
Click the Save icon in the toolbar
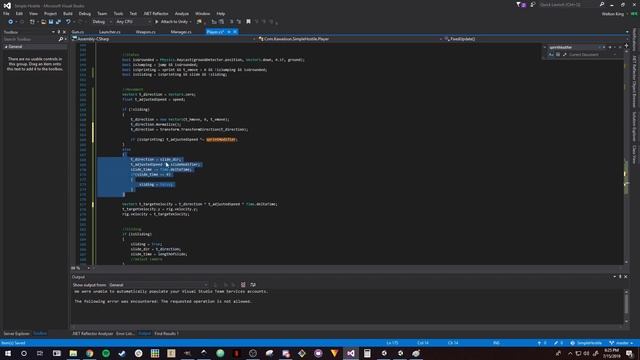click(x=51, y=22)
